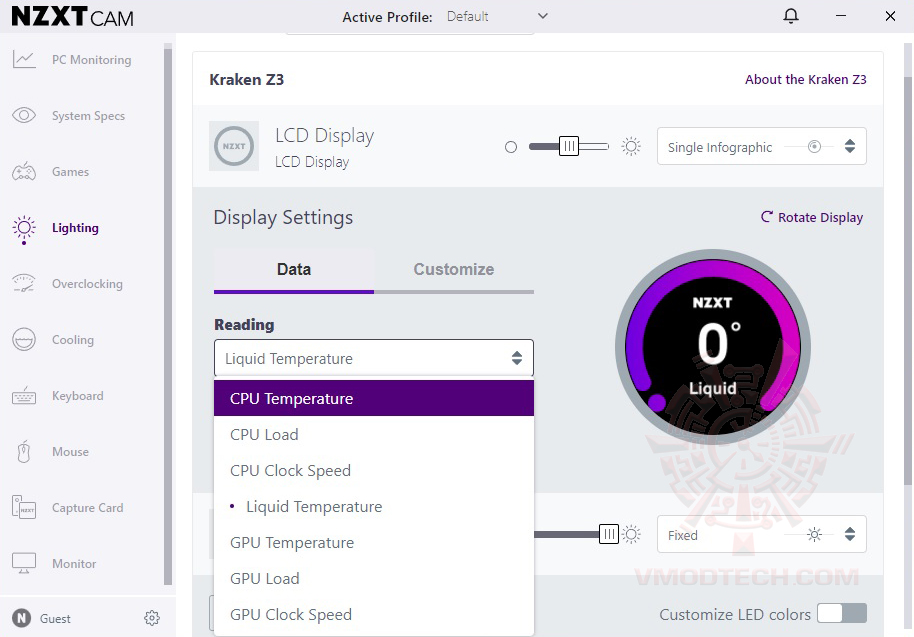Click the Games controller icon
The image size is (914, 637).
tap(24, 172)
